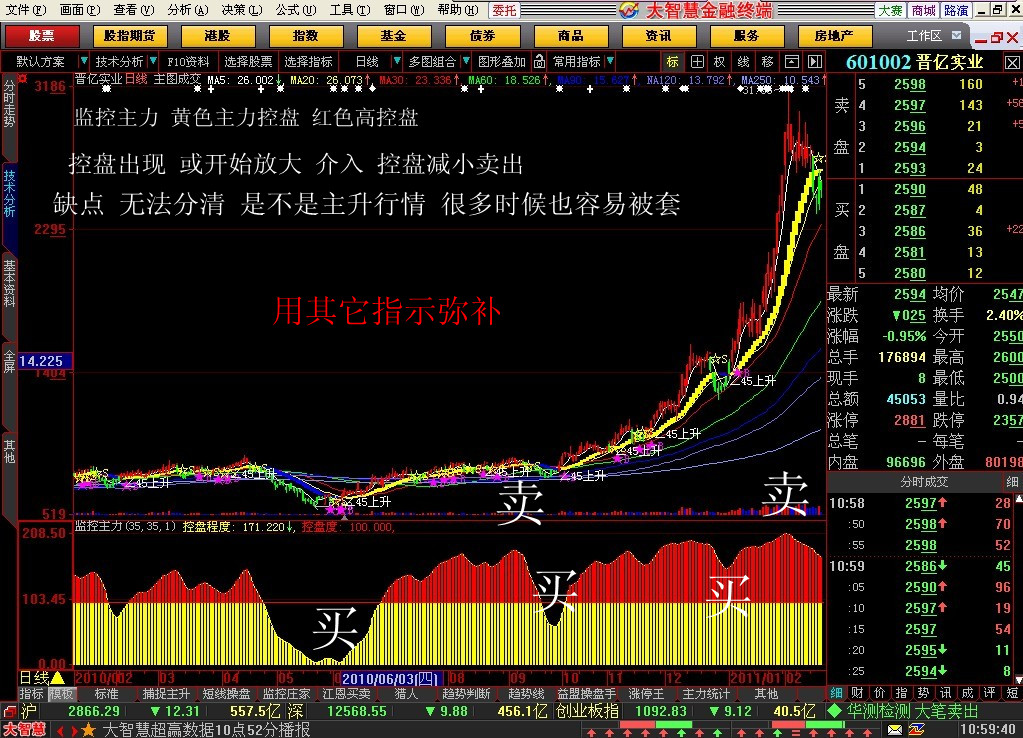Image resolution: width=1023 pixels, height=738 pixels.
Task: Open the 决策 menu
Action: (x=241, y=10)
